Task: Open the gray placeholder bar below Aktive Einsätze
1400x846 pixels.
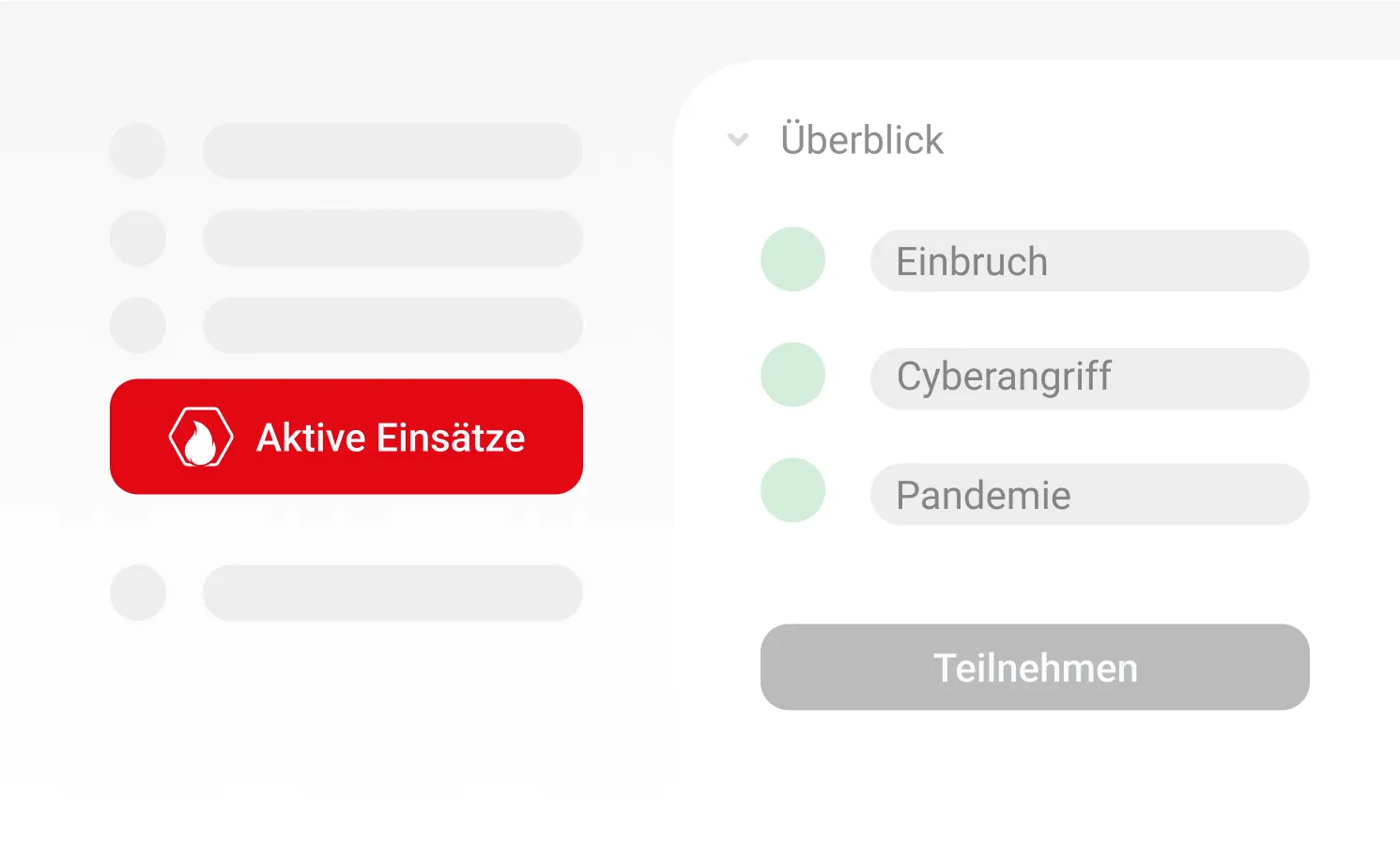Action: (392, 592)
